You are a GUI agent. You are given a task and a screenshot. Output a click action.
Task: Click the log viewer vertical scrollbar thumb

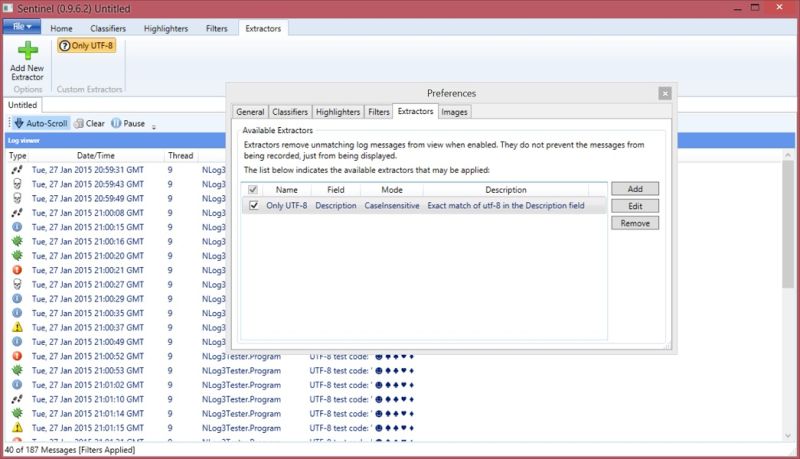pos(788,224)
